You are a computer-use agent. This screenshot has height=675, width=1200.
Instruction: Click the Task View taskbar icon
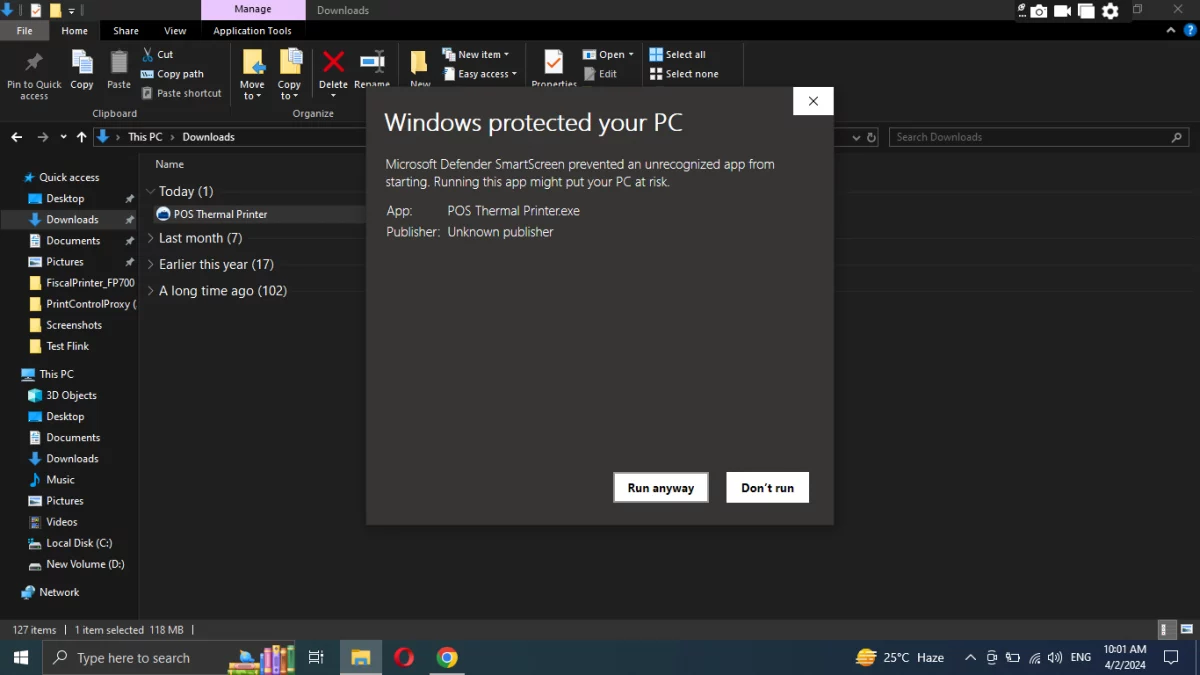pyautogui.click(x=316, y=657)
